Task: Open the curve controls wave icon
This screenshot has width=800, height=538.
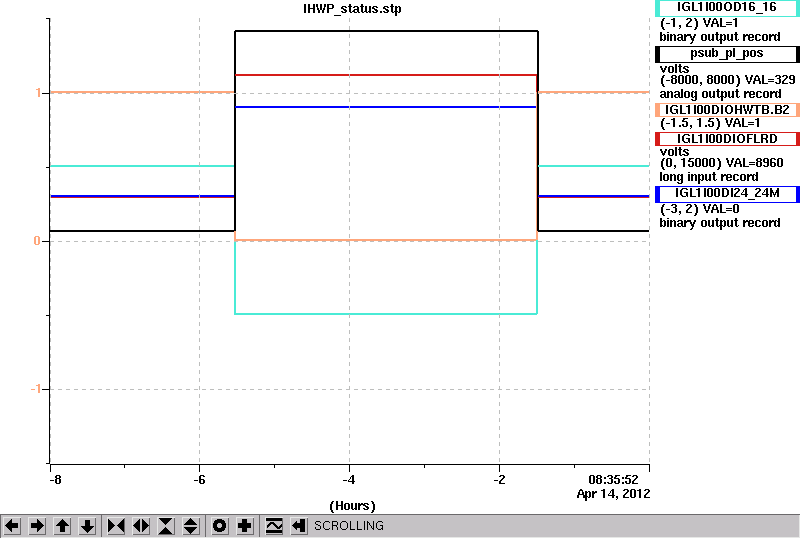Action: pos(274,526)
